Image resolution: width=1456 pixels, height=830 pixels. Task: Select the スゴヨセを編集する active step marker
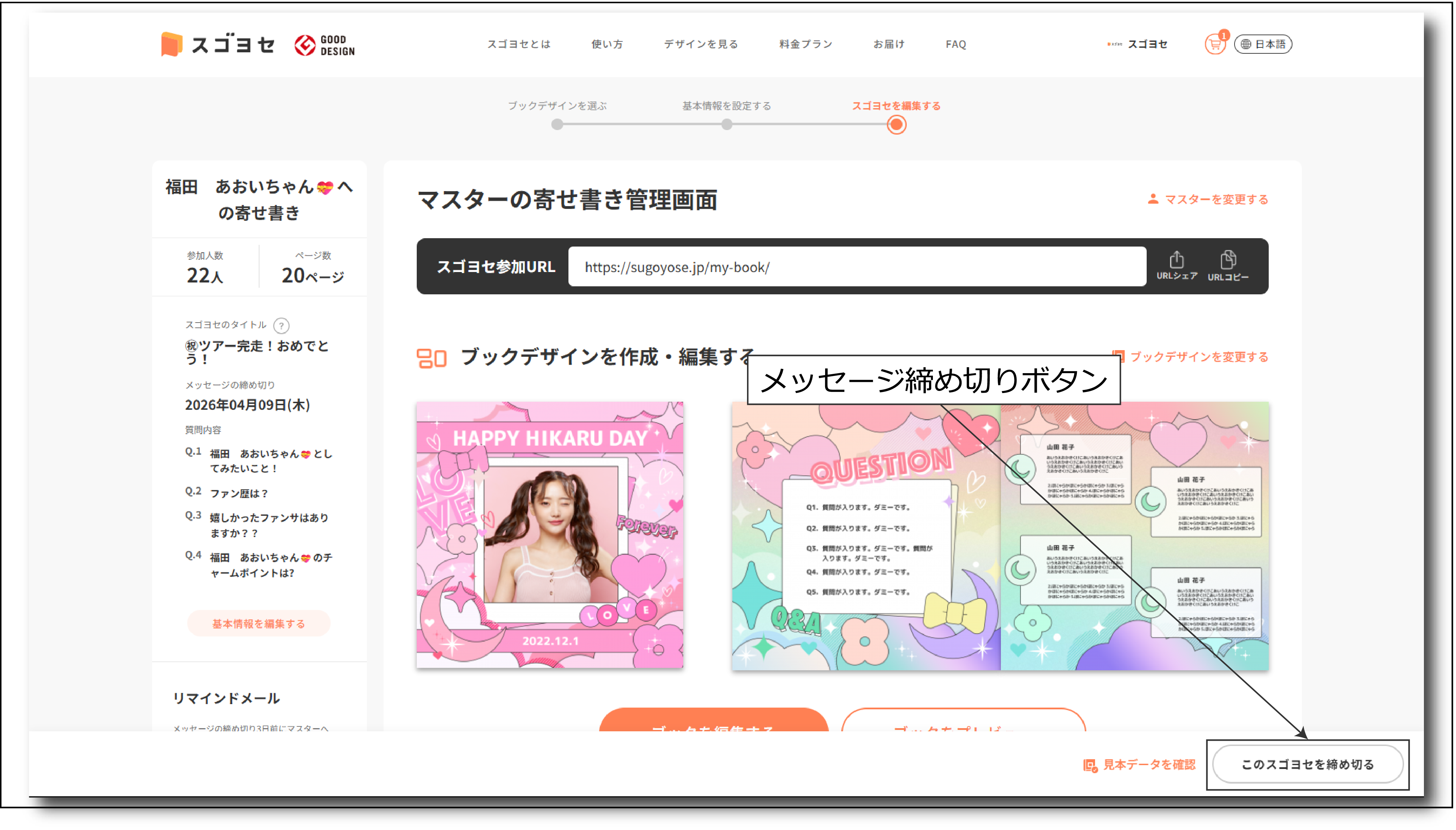[x=896, y=124]
